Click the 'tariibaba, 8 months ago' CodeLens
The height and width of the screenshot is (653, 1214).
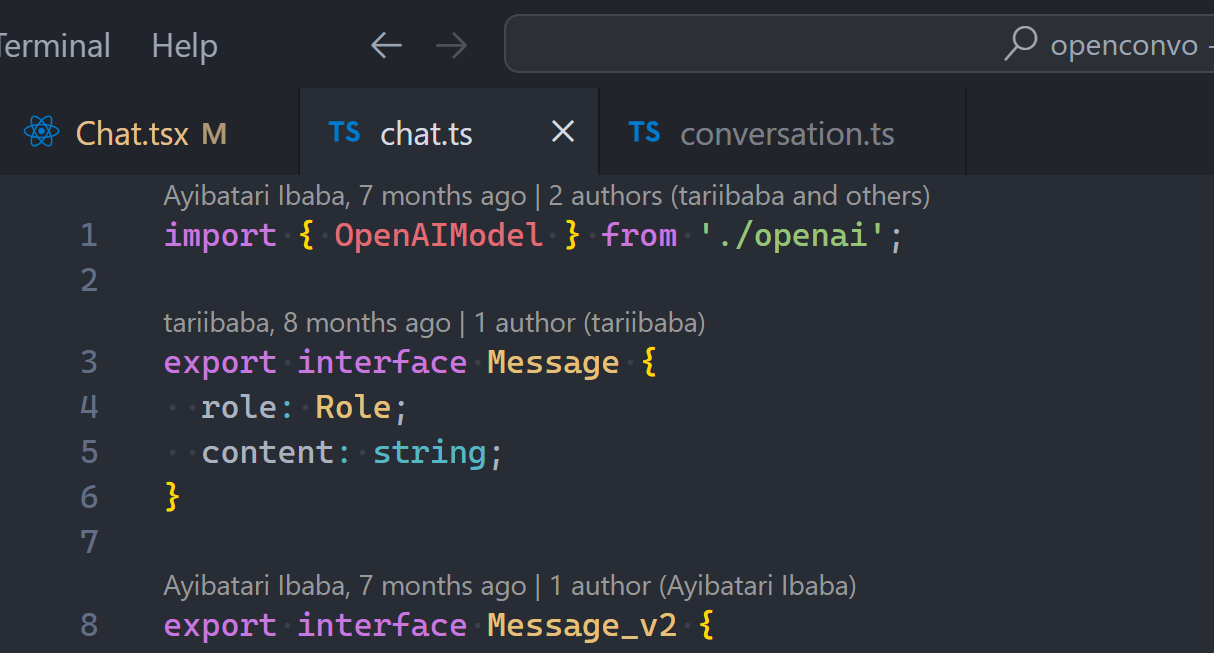click(306, 323)
